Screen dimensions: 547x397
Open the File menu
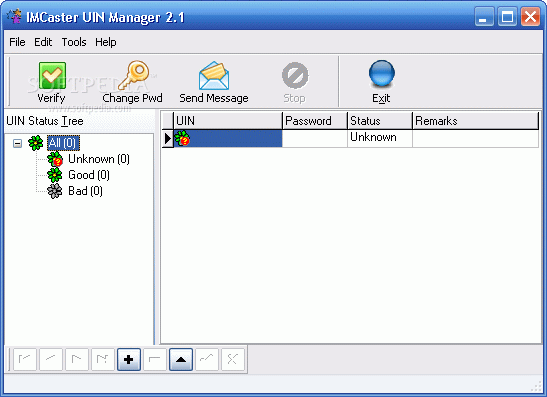(17, 42)
